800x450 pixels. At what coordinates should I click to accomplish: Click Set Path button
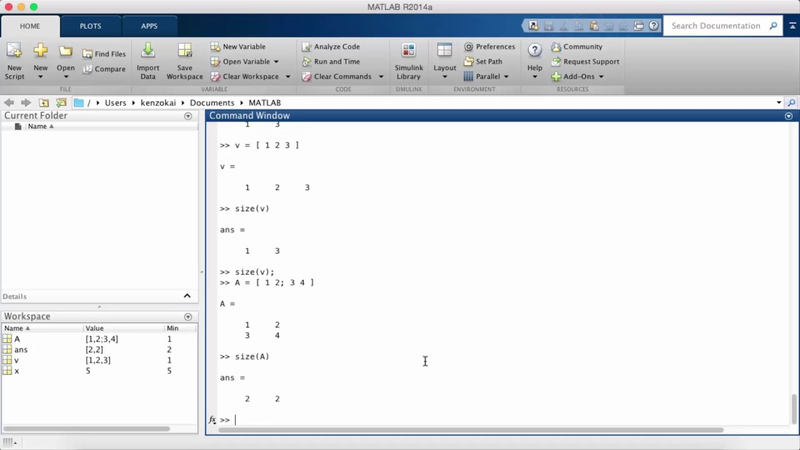point(483,61)
